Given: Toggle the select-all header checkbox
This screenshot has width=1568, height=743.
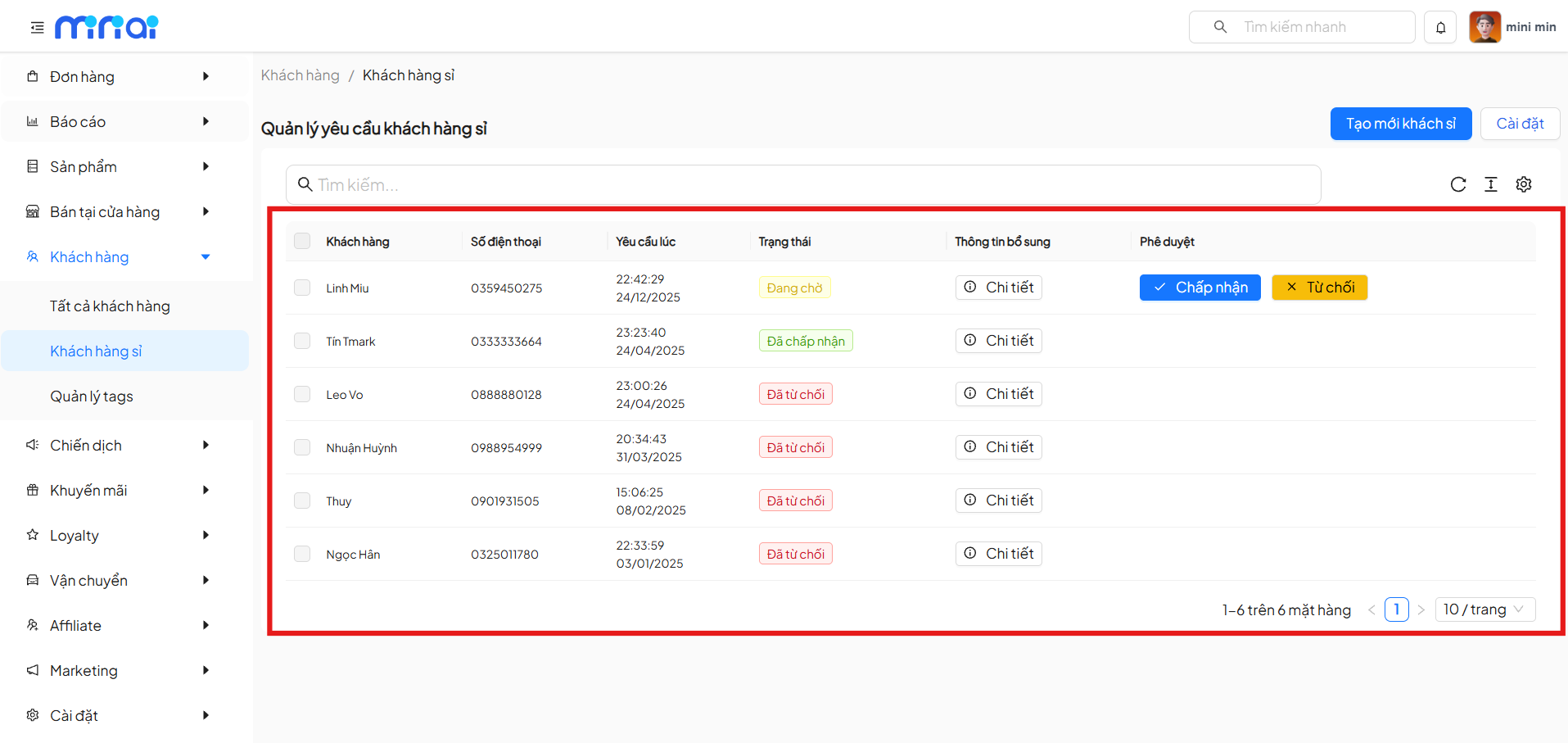Looking at the screenshot, I should 302,241.
